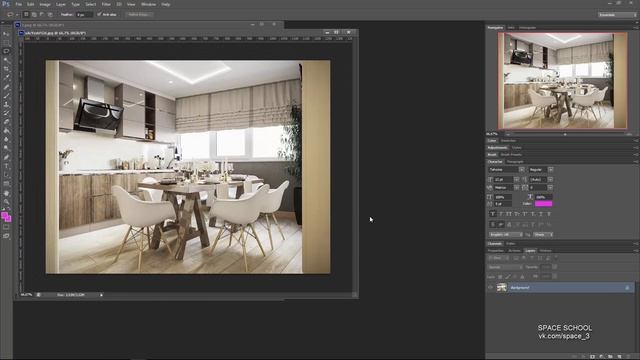Open the leading Auto dropdown
The width and height of the screenshot is (640, 360).
coord(551,179)
